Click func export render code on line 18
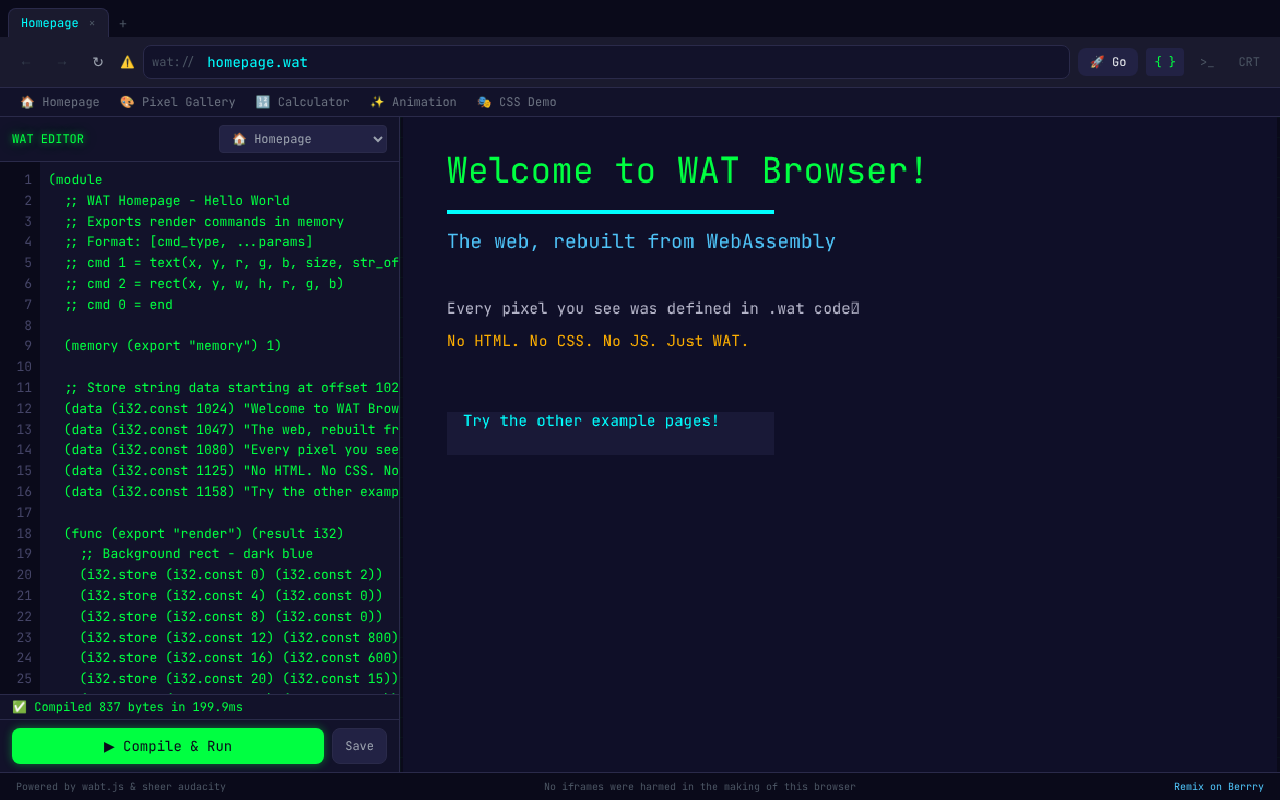Viewport: 1280px width, 800px height. (x=204, y=534)
